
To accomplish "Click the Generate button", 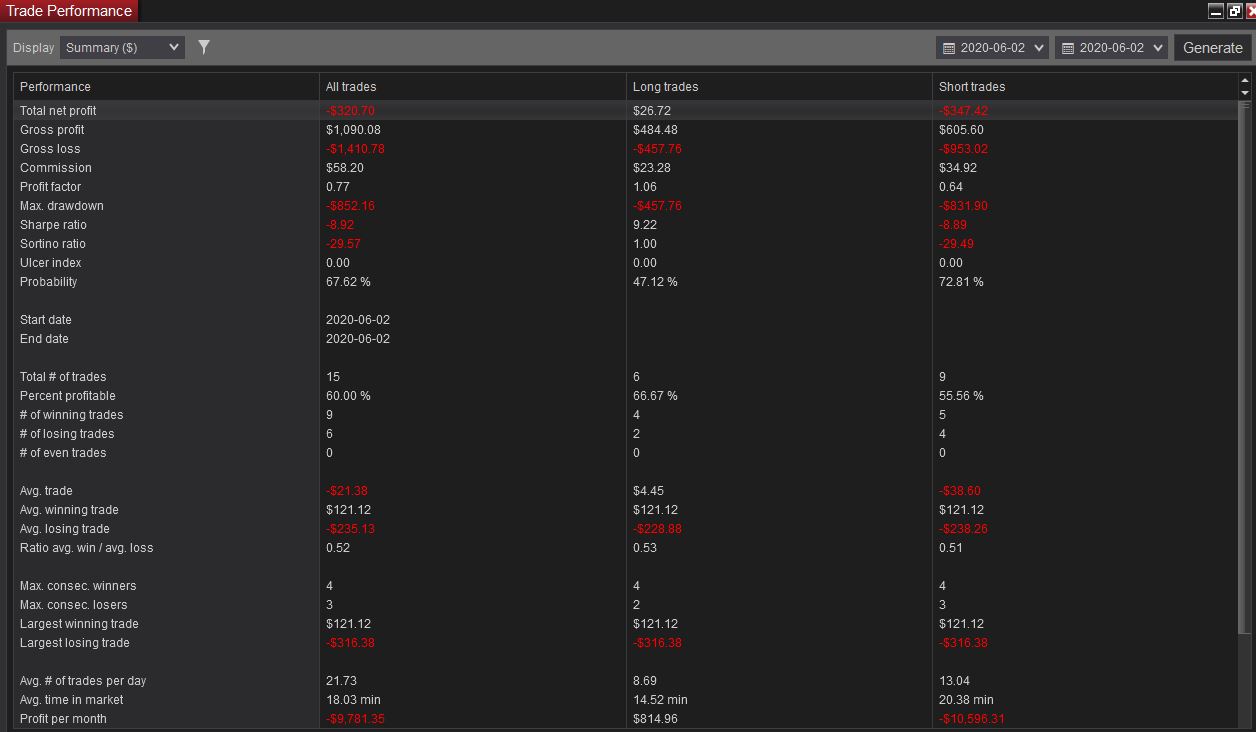I will [1212, 47].
